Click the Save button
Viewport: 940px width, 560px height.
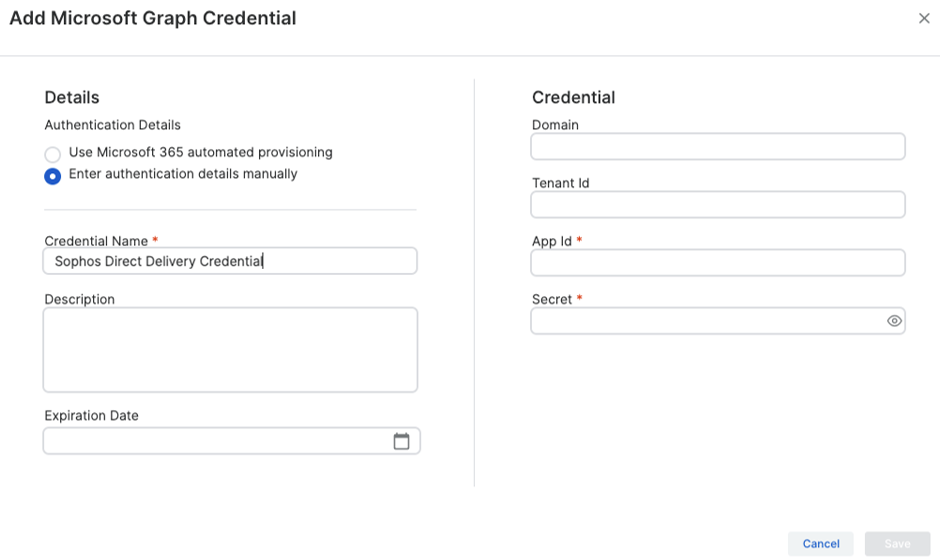coord(897,543)
